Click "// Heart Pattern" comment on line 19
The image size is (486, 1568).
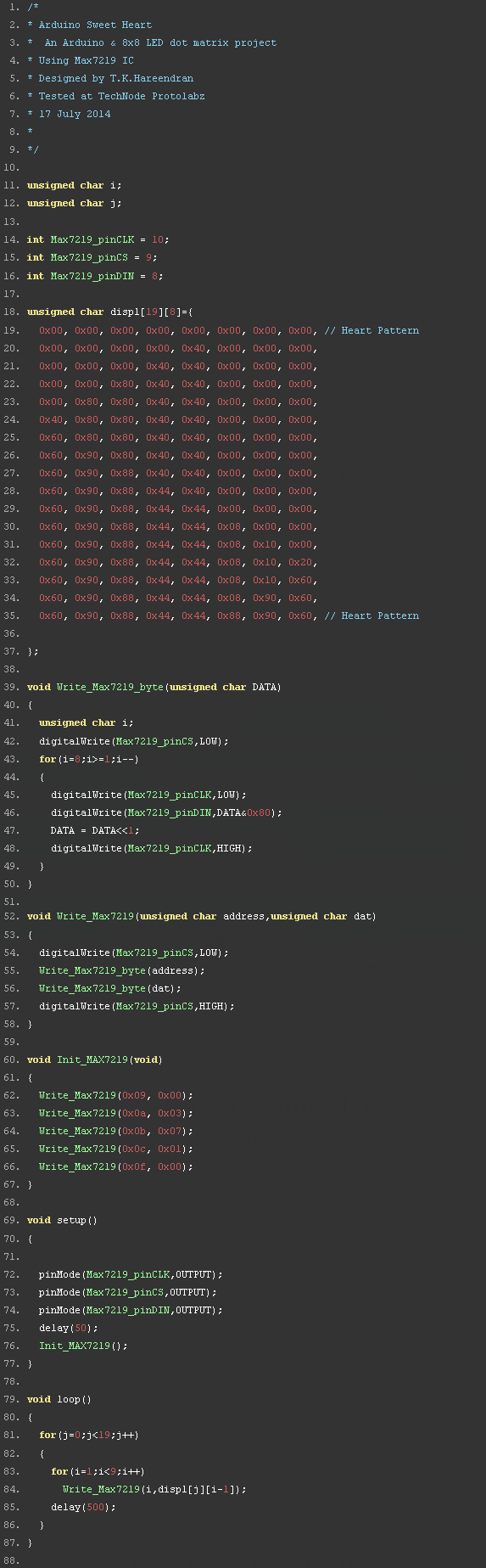click(371, 330)
